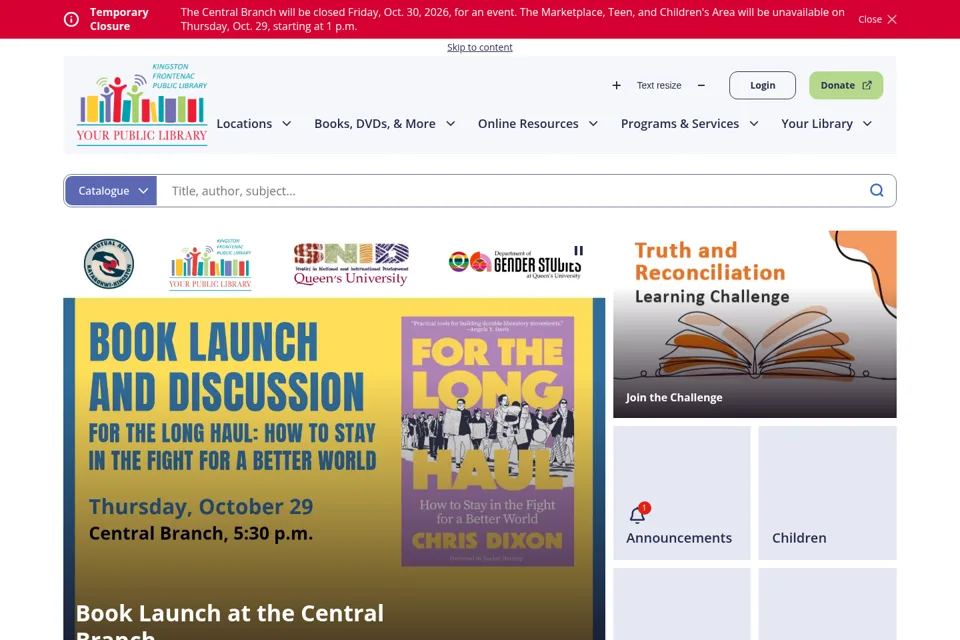Pause the carousel slideshow
The image size is (960, 640).
(579, 250)
